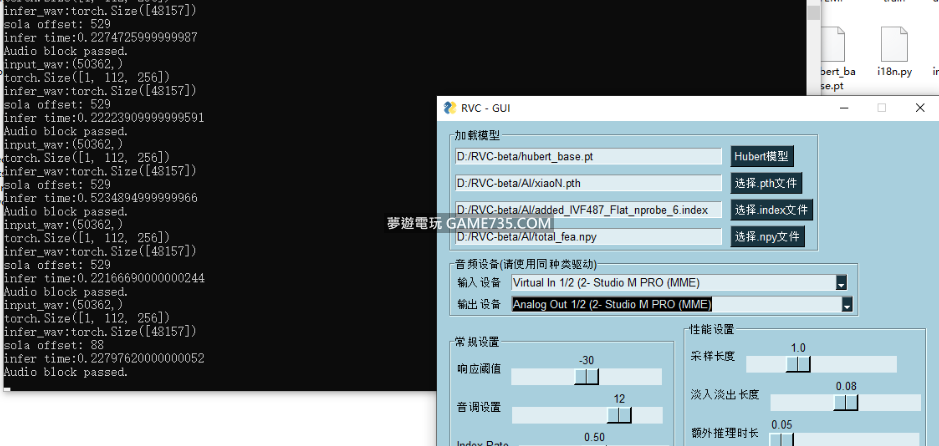Image resolution: width=939 pixels, height=446 pixels.
Task: Open the 输出设备 dropdown arrow
Action: coord(847,305)
